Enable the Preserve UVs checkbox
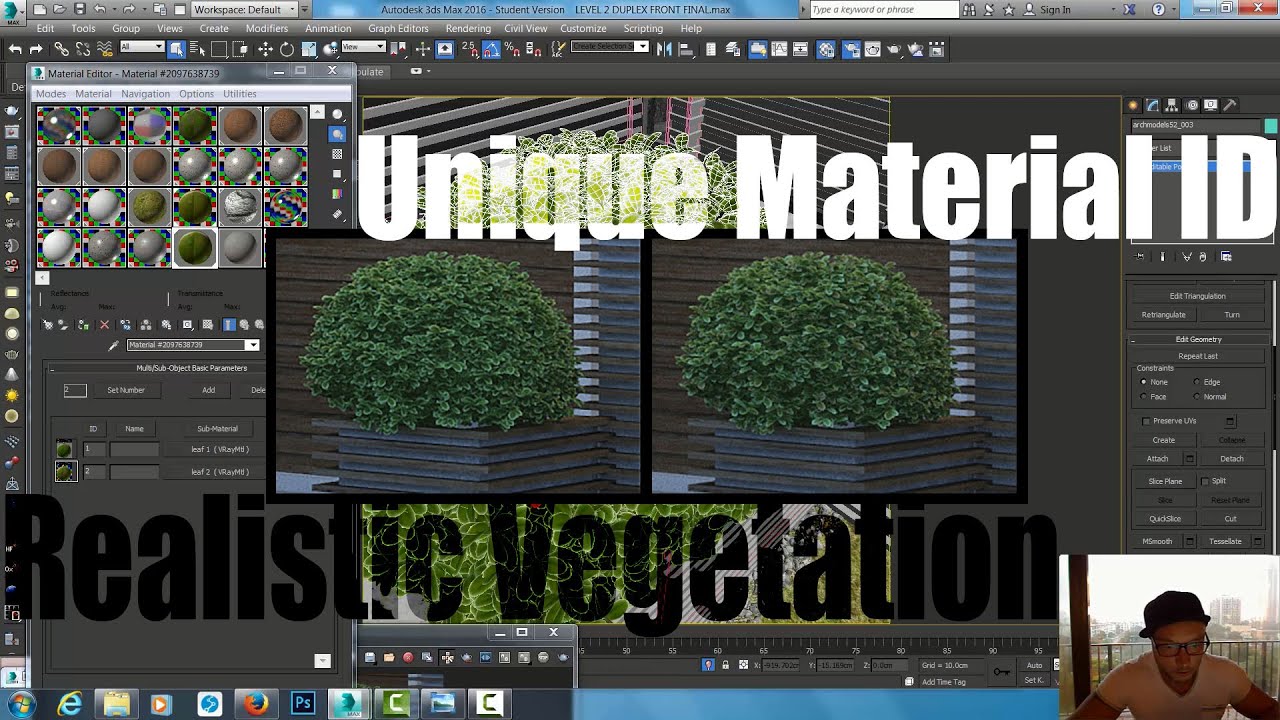 (1146, 421)
